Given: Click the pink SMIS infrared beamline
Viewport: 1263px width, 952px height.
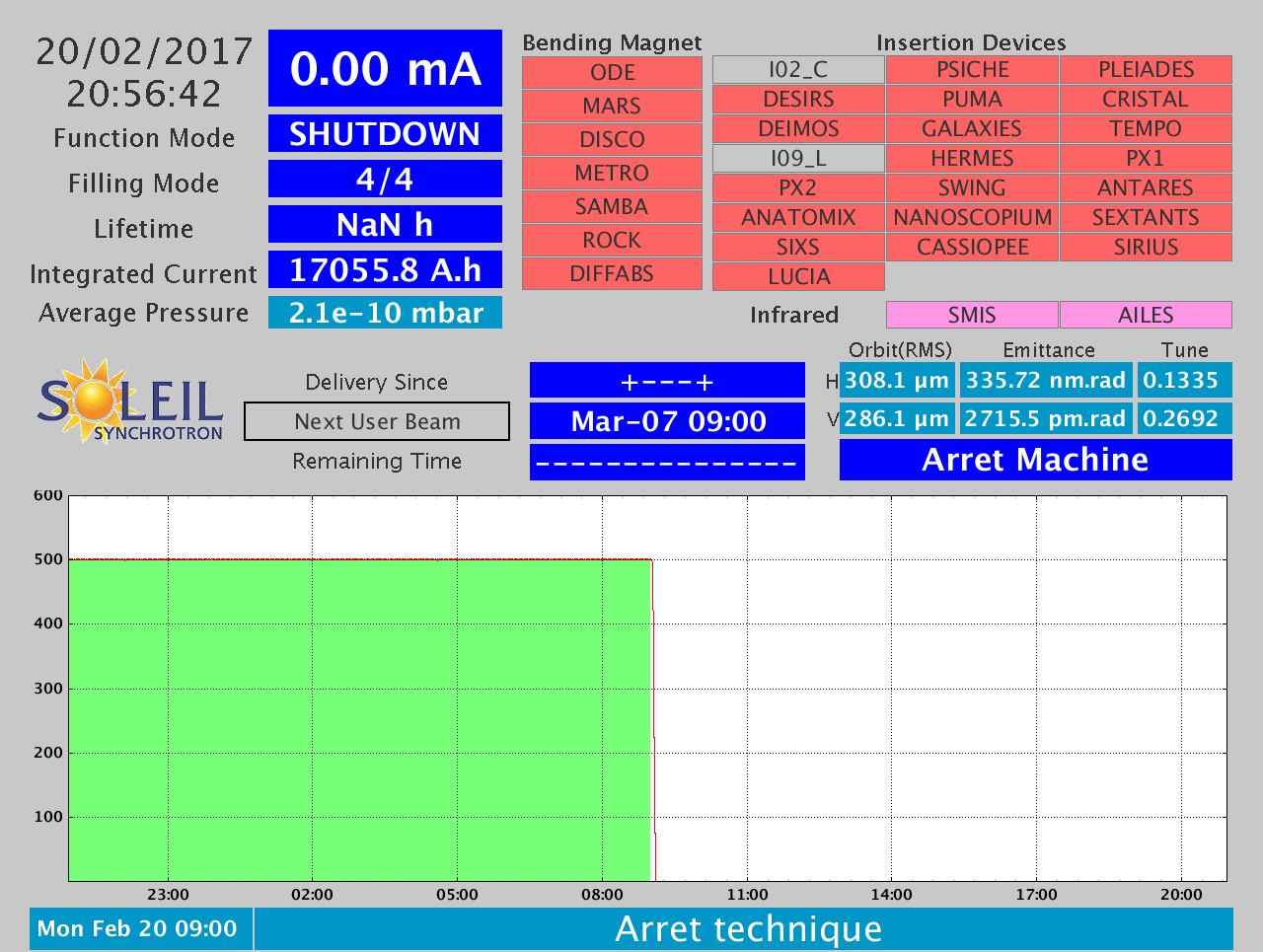Looking at the screenshot, I should point(972,315).
